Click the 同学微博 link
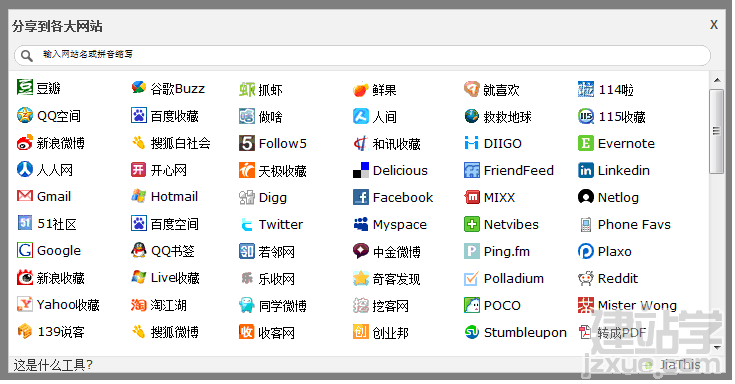The image size is (735, 384). click(283, 306)
